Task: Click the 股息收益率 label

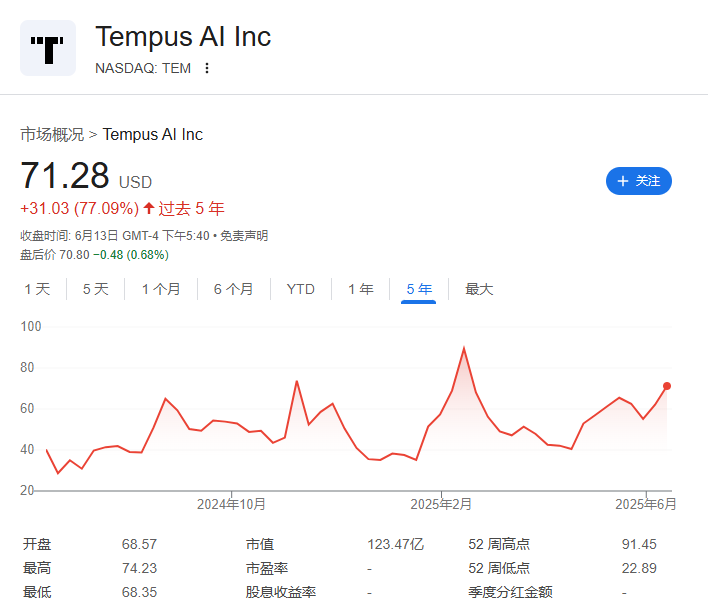Action: click(x=281, y=592)
